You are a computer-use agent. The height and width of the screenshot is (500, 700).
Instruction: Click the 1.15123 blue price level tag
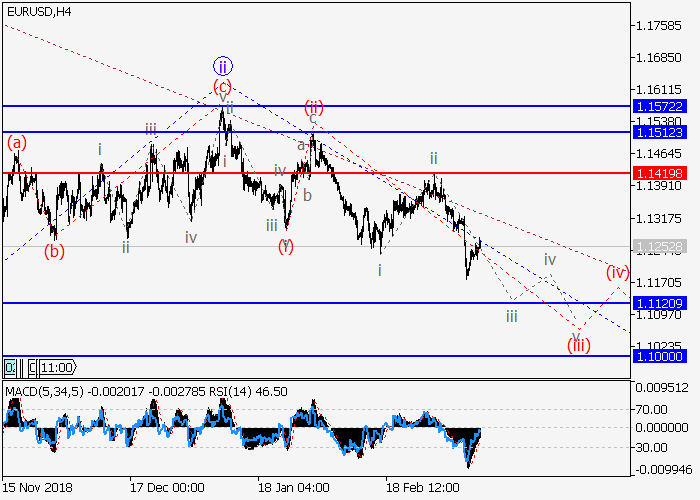tap(659, 131)
